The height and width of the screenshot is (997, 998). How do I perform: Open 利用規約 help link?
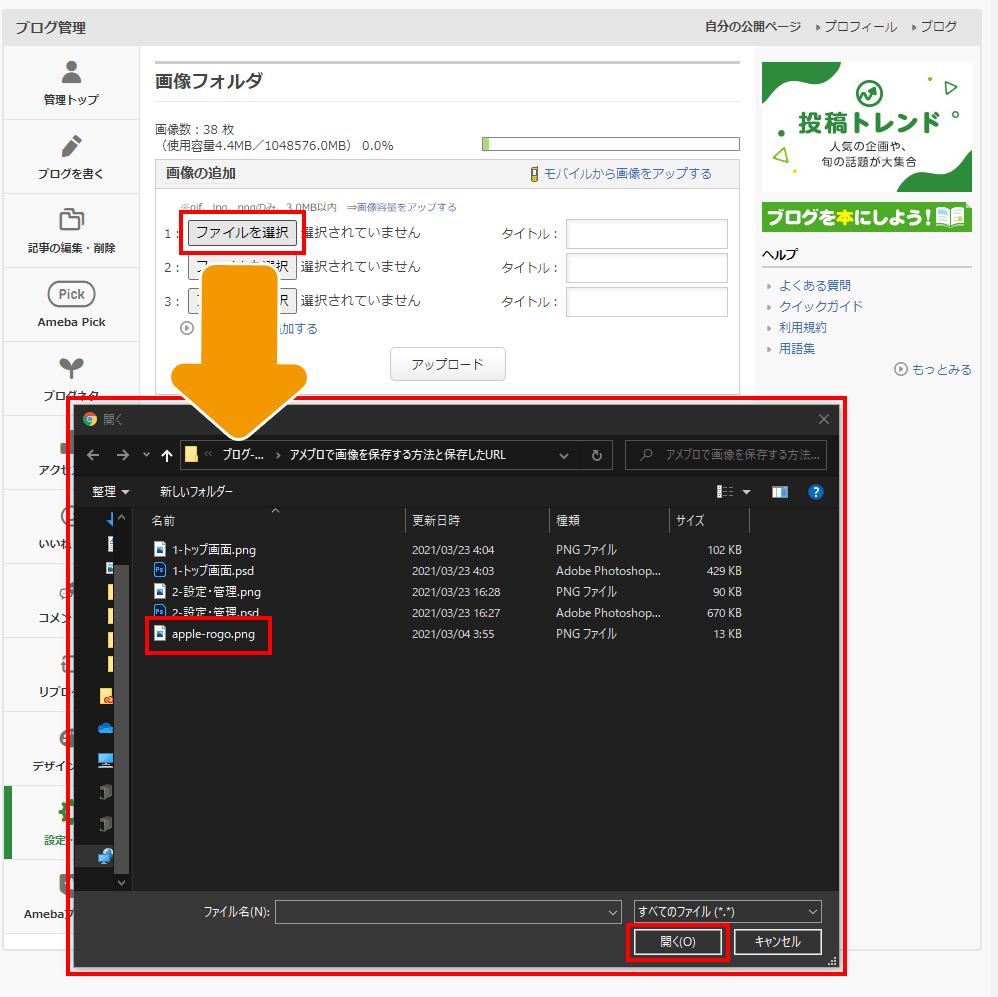pos(803,327)
